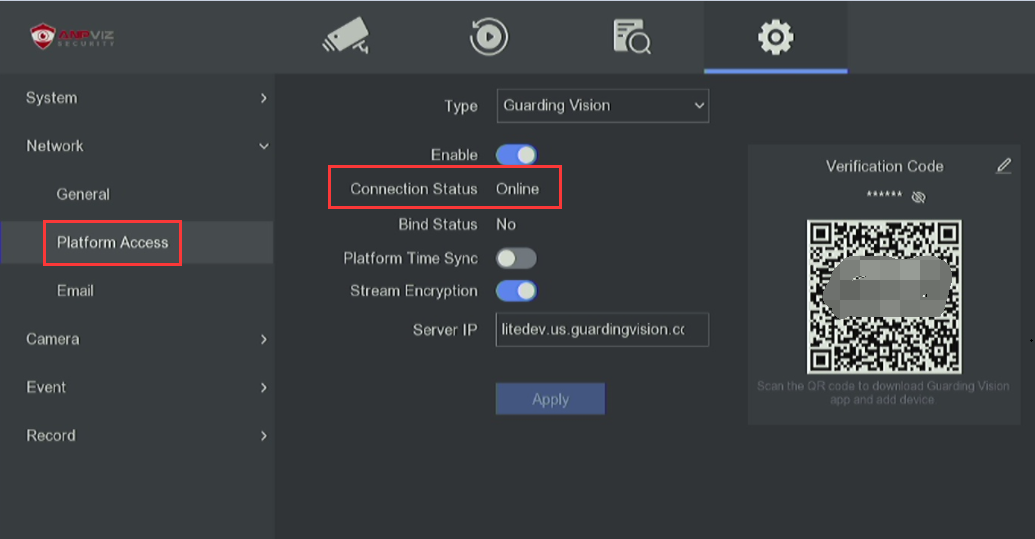The width and height of the screenshot is (1035, 539).
Task: Click the Stream Encryption label
Action: (x=414, y=291)
